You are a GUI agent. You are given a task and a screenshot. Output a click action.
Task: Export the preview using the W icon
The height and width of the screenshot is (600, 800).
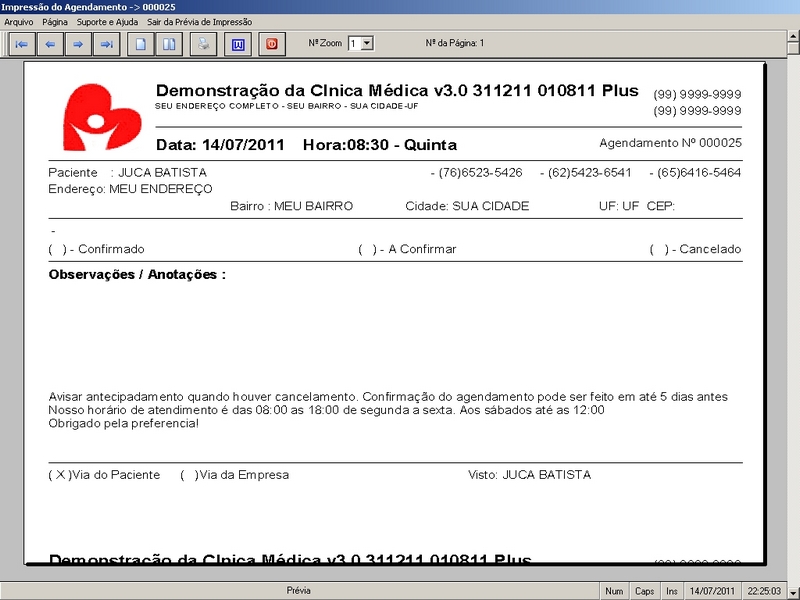238,44
